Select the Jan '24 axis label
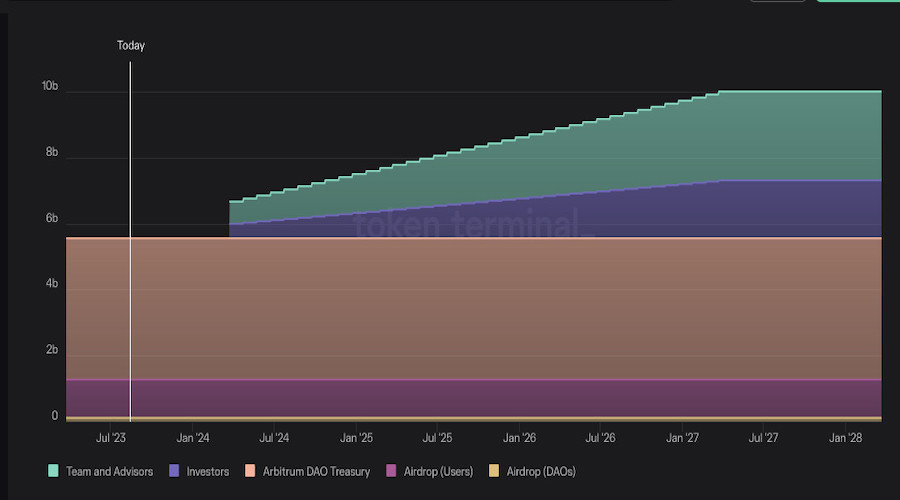The image size is (900, 500). click(x=193, y=438)
